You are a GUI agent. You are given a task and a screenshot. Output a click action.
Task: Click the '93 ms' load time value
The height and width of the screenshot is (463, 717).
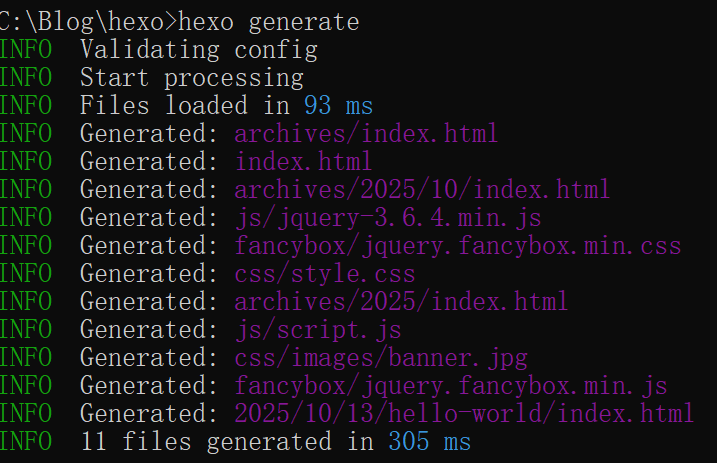point(338,106)
